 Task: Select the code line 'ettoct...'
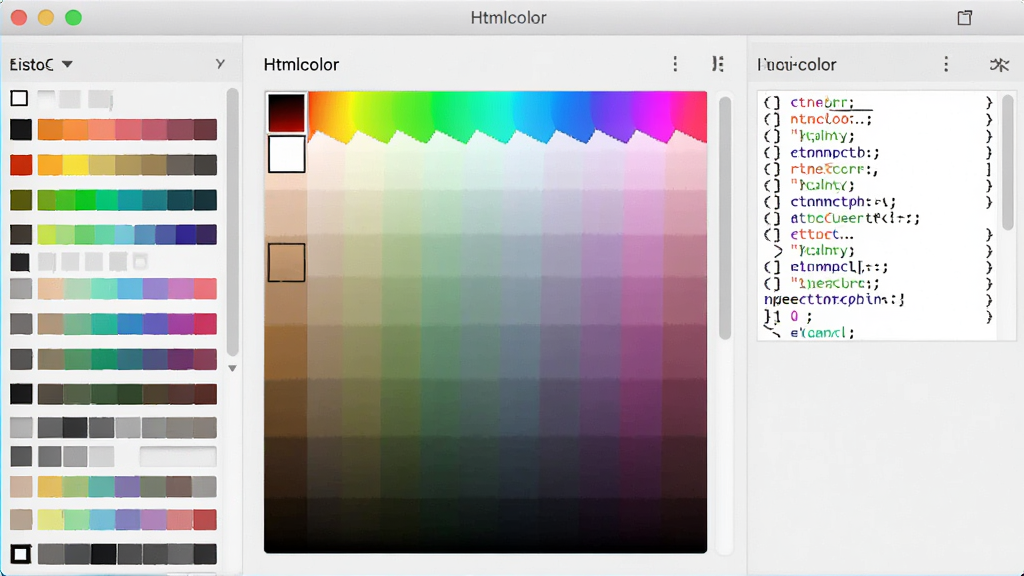pos(822,234)
